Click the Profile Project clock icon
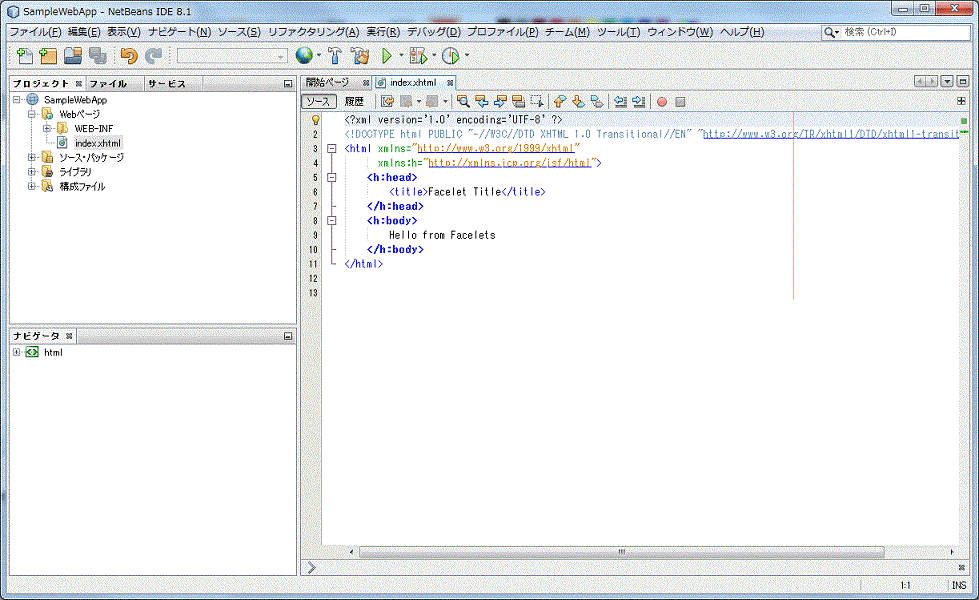The image size is (979, 600). pos(451,56)
